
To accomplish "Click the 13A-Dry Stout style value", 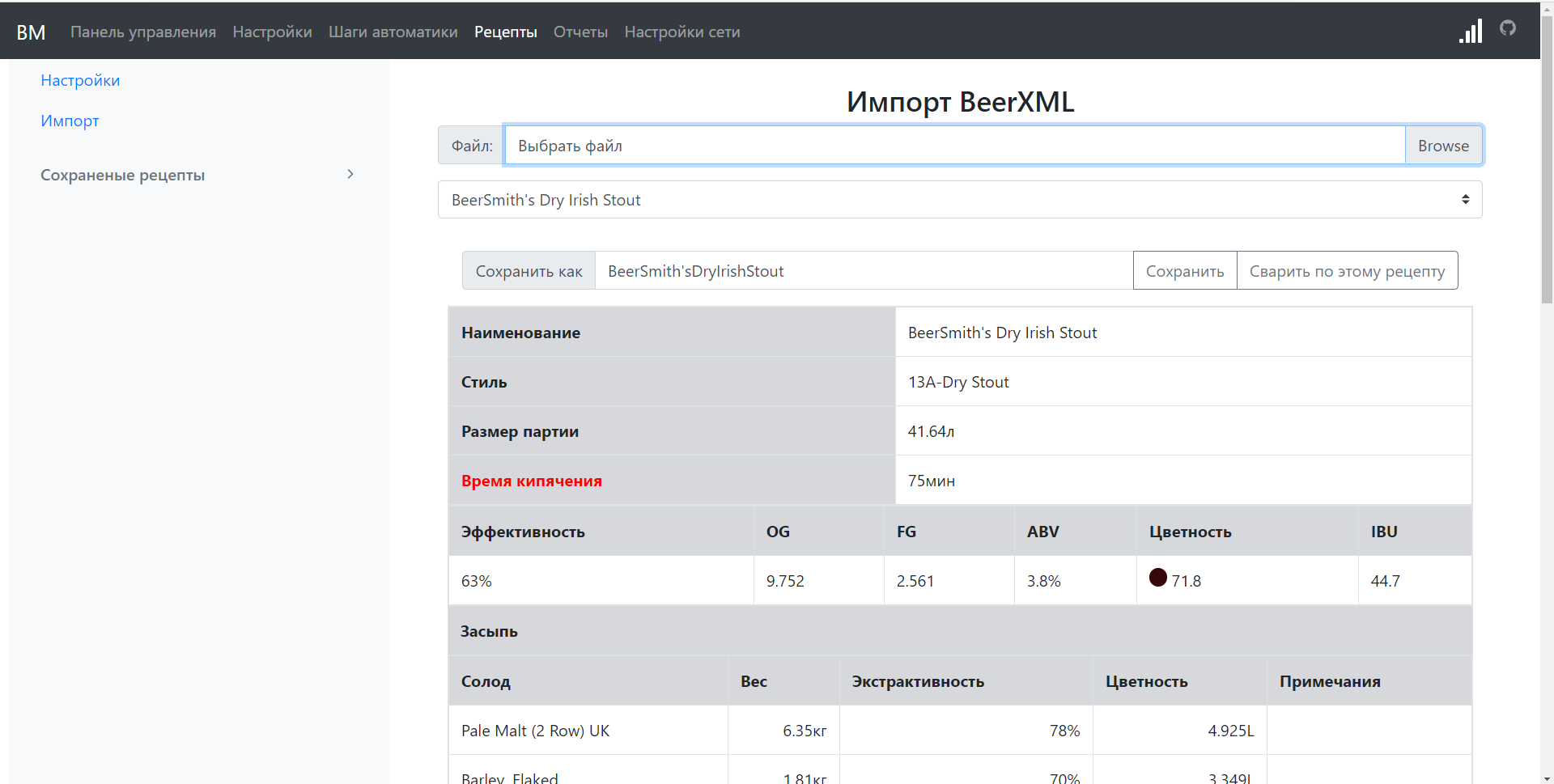I will (958, 382).
